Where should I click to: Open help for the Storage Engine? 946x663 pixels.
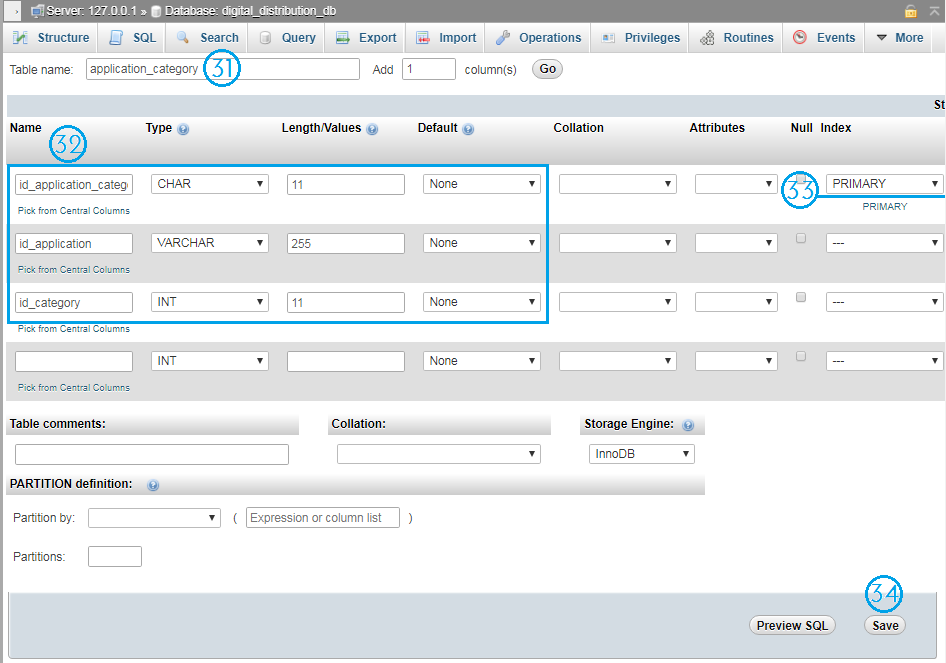coord(688,424)
